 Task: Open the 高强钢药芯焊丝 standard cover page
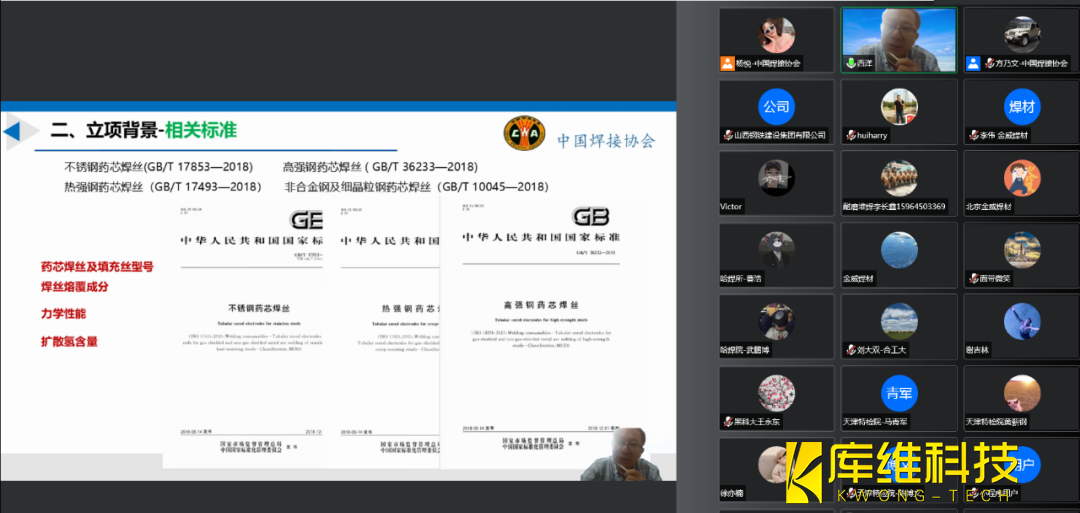pyautogui.click(x=540, y=330)
